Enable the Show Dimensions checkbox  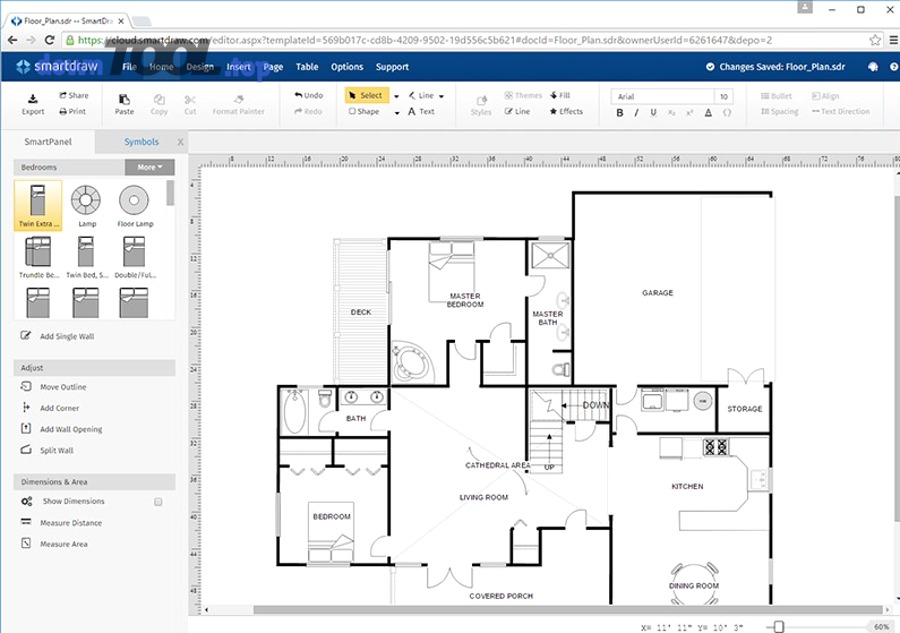point(158,502)
